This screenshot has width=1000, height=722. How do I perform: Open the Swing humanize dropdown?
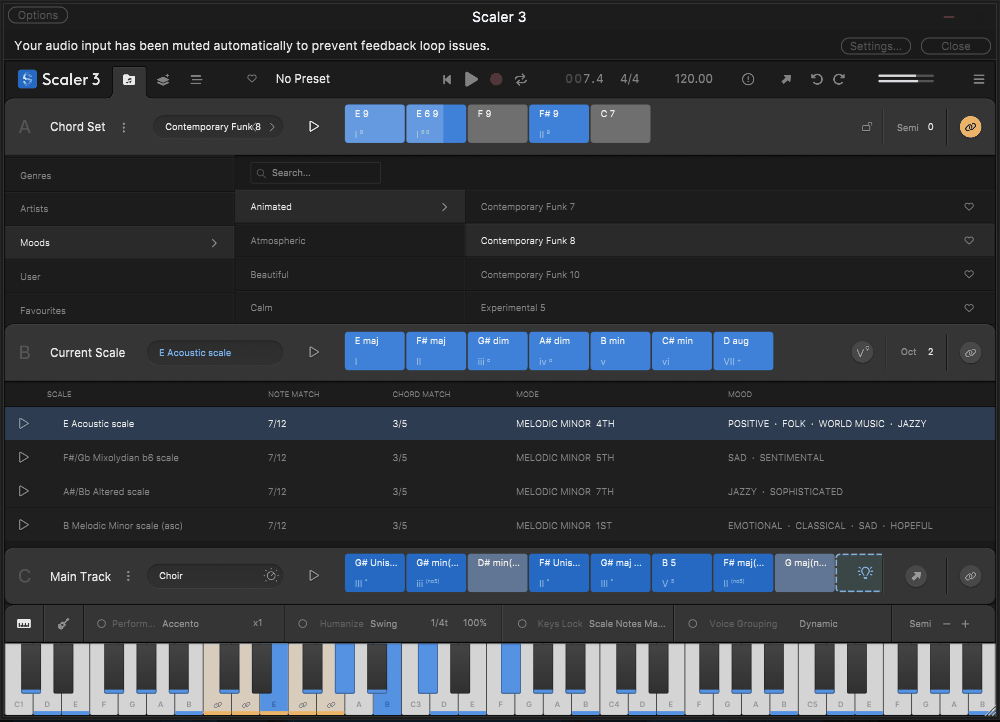tap(384, 624)
